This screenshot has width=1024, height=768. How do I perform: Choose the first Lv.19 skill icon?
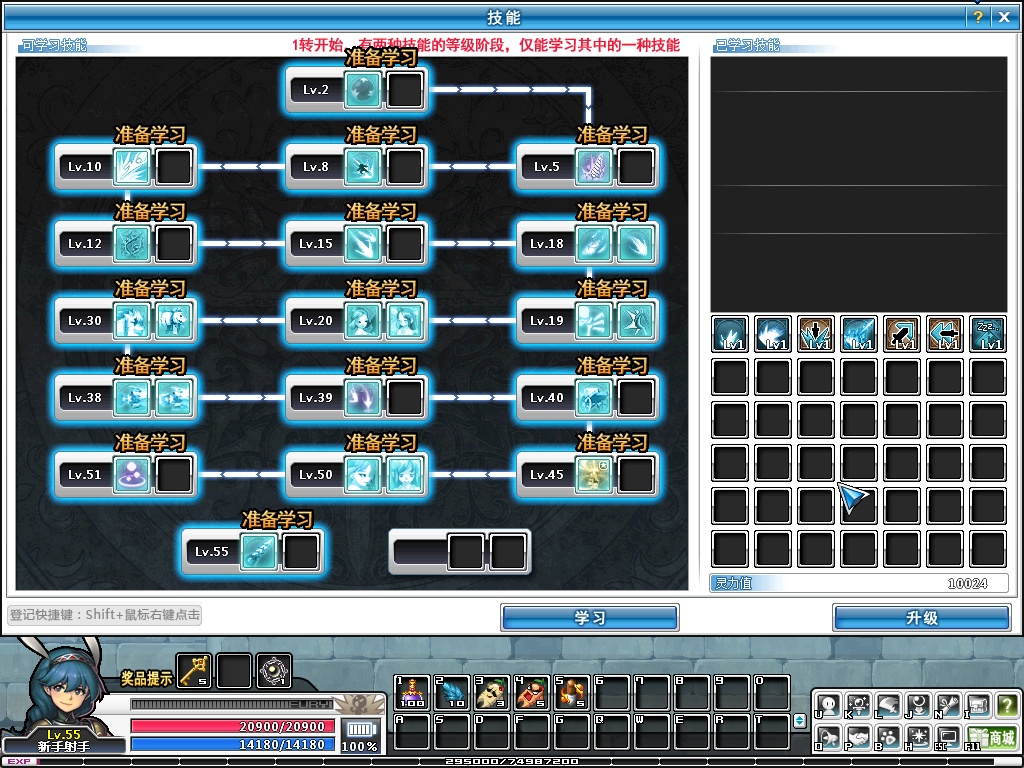pyautogui.click(x=593, y=321)
